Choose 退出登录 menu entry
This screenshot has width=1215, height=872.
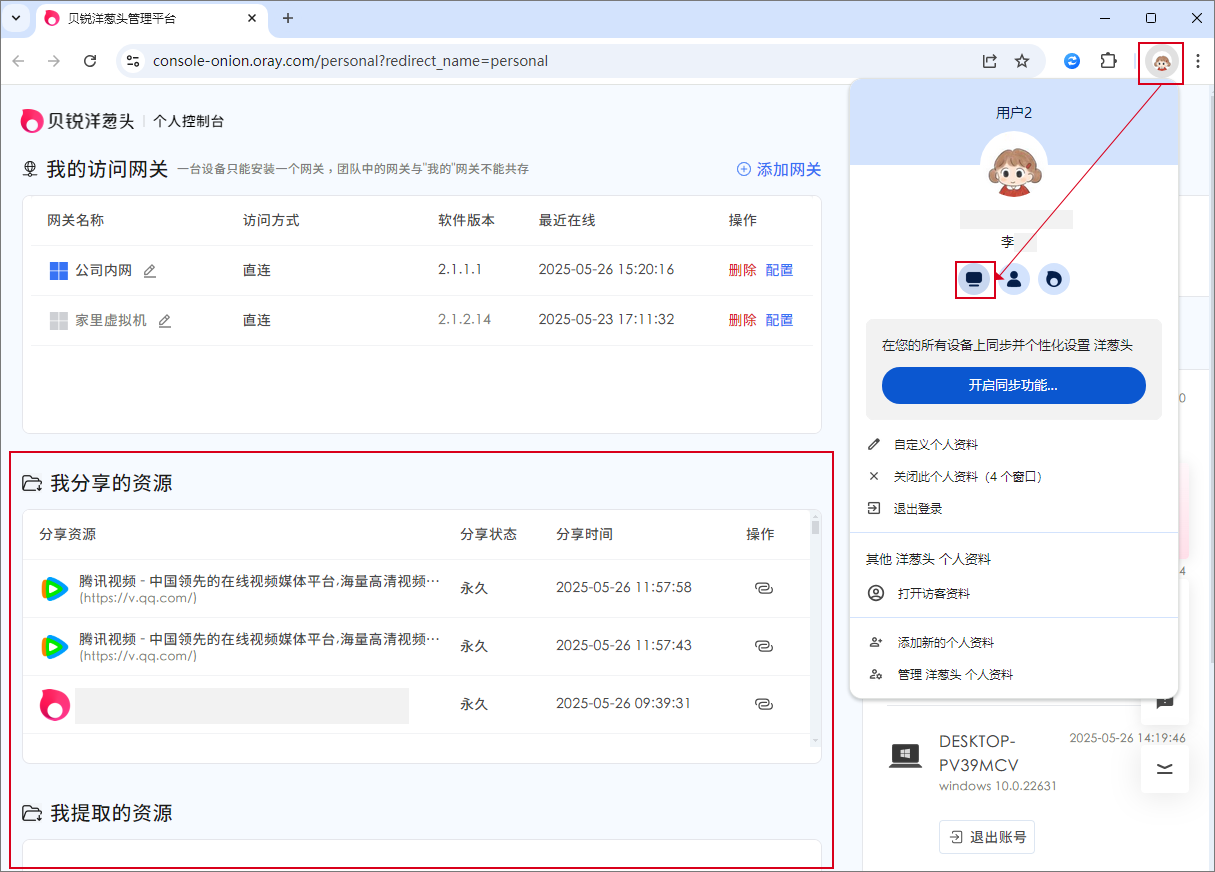tap(1014, 508)
